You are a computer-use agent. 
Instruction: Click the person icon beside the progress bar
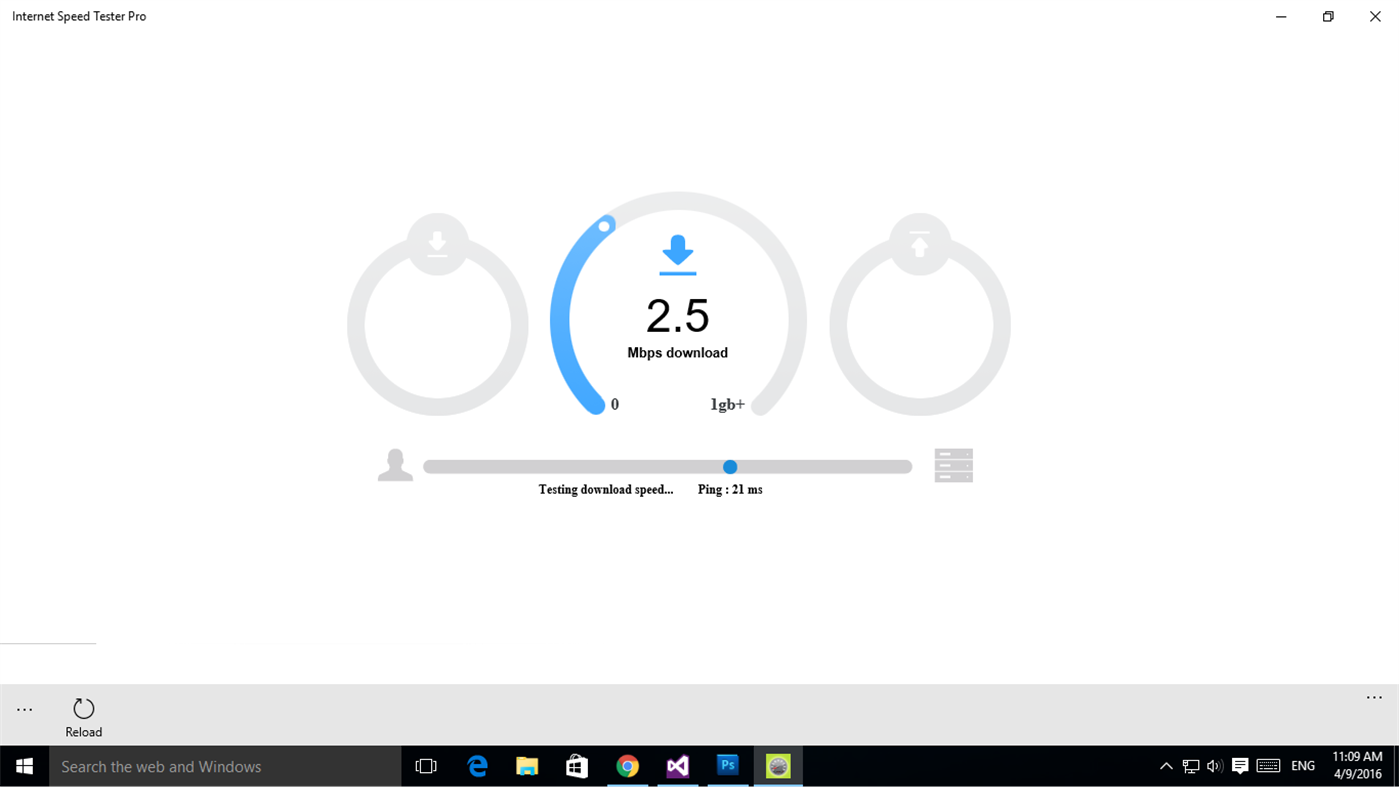(x=394, y=463)
